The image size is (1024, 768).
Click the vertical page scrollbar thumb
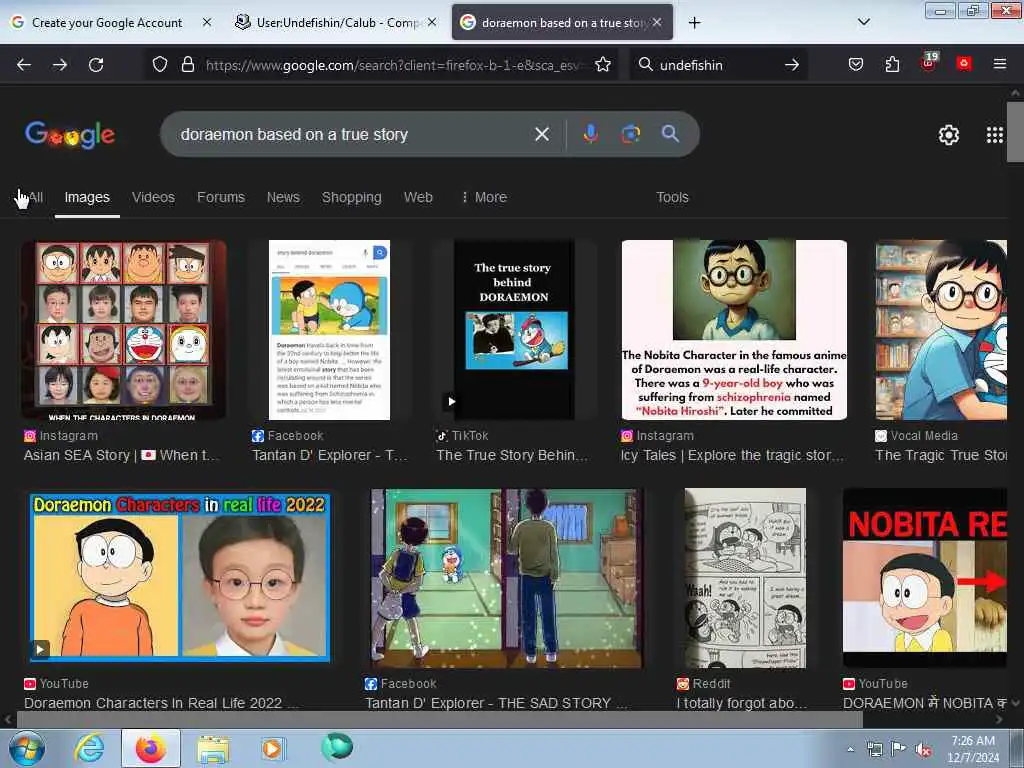pyautogui.click(x=1015, y=131)
